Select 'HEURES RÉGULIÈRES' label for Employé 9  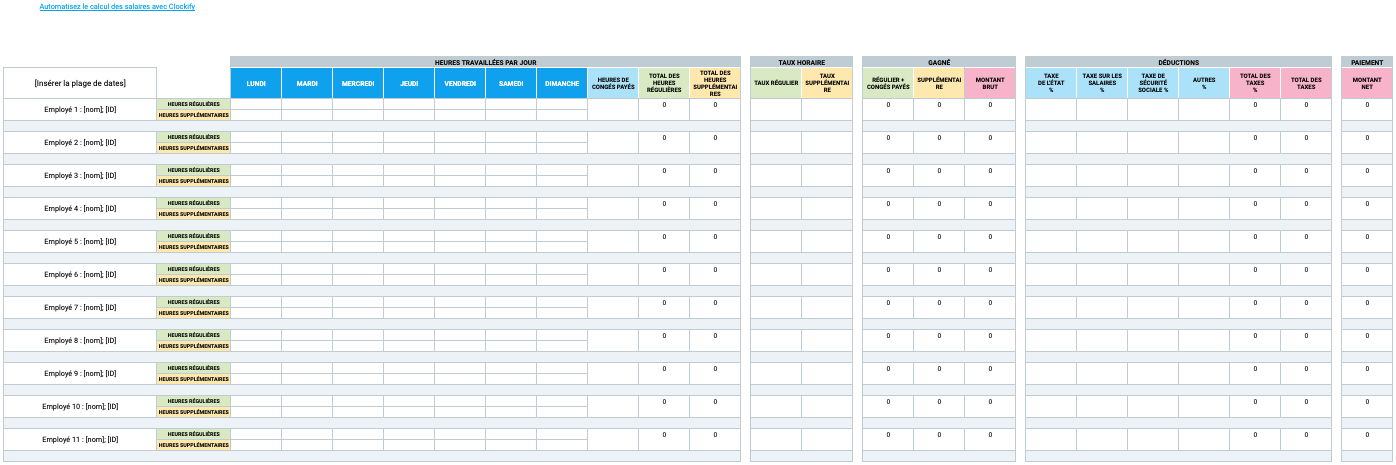(x=194, y=368)
